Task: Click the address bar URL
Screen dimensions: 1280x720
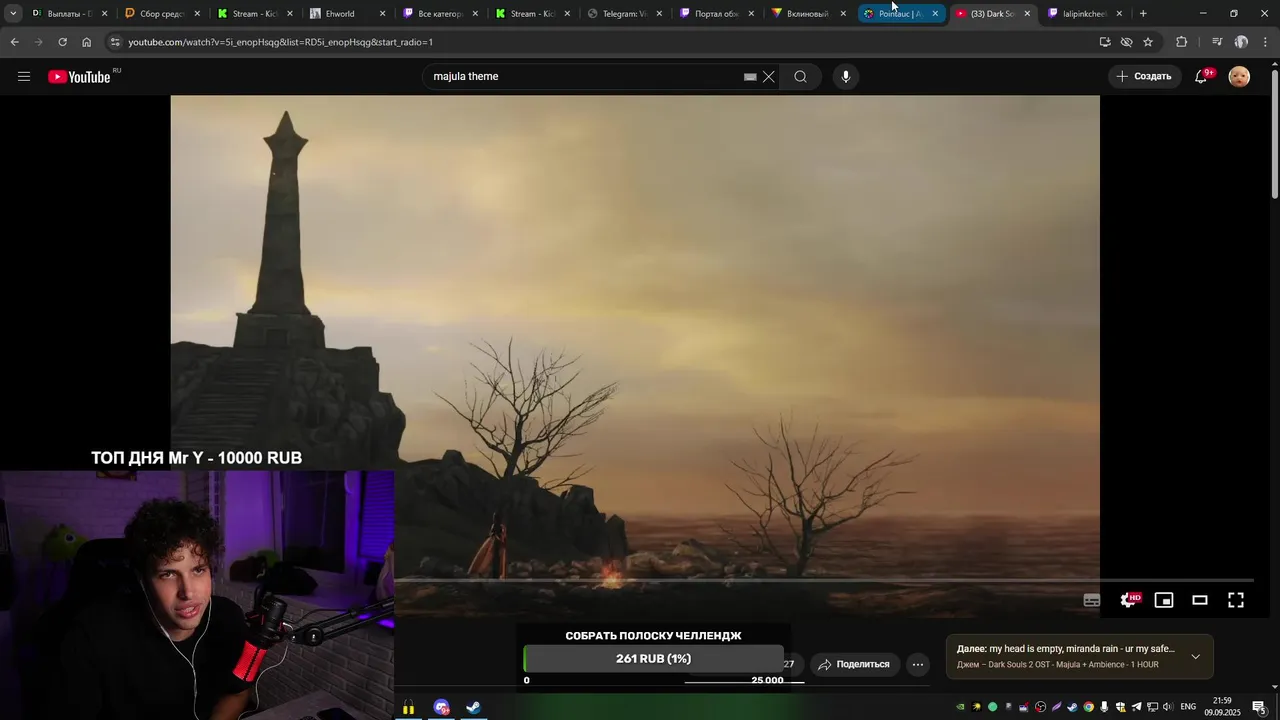Action: [281, 42]
